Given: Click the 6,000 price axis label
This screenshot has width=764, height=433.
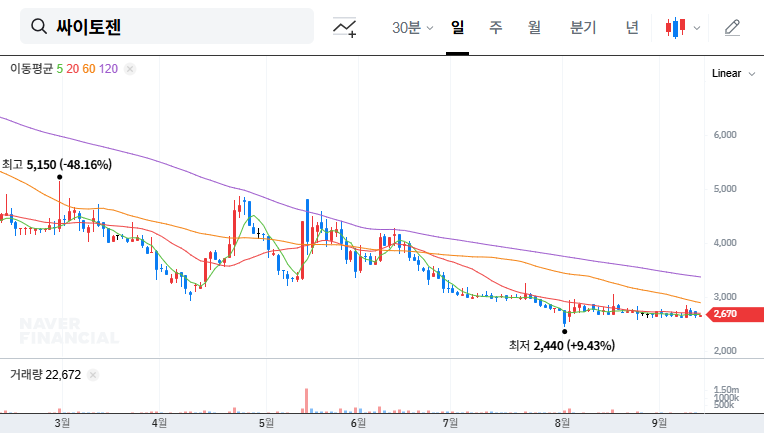Looking at the screenshot, I should tap(725, 135).
